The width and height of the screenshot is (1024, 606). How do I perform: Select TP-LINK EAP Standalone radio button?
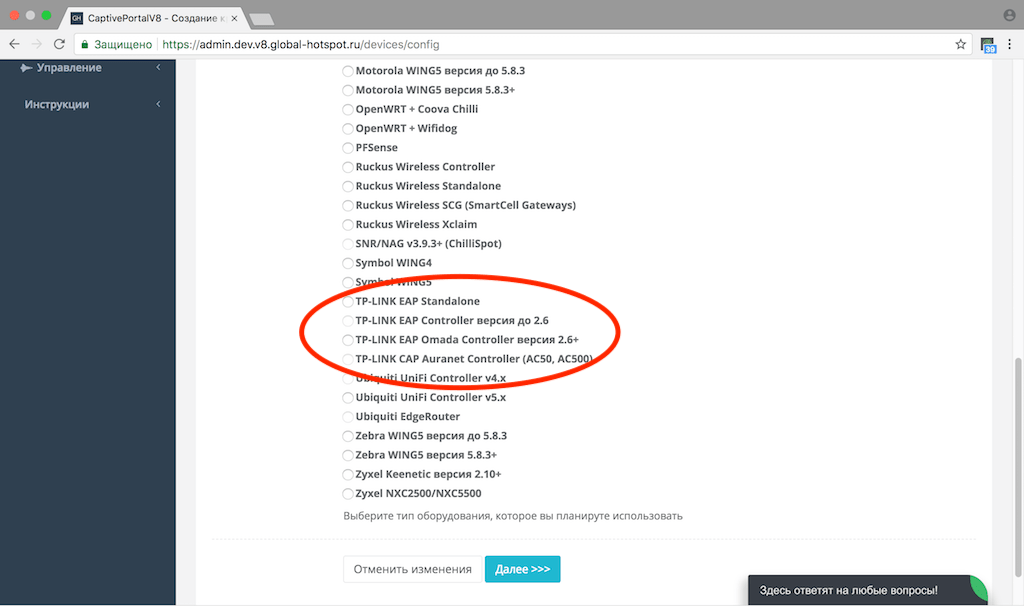348,302
